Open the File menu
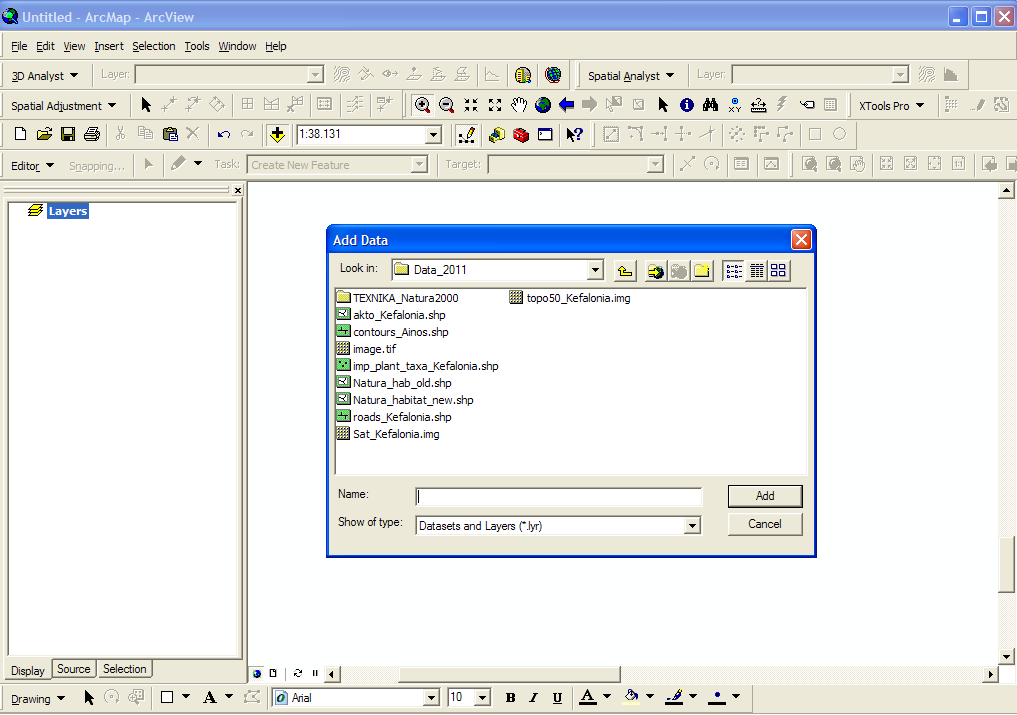1017x715 pixels. tap(19, 46)
